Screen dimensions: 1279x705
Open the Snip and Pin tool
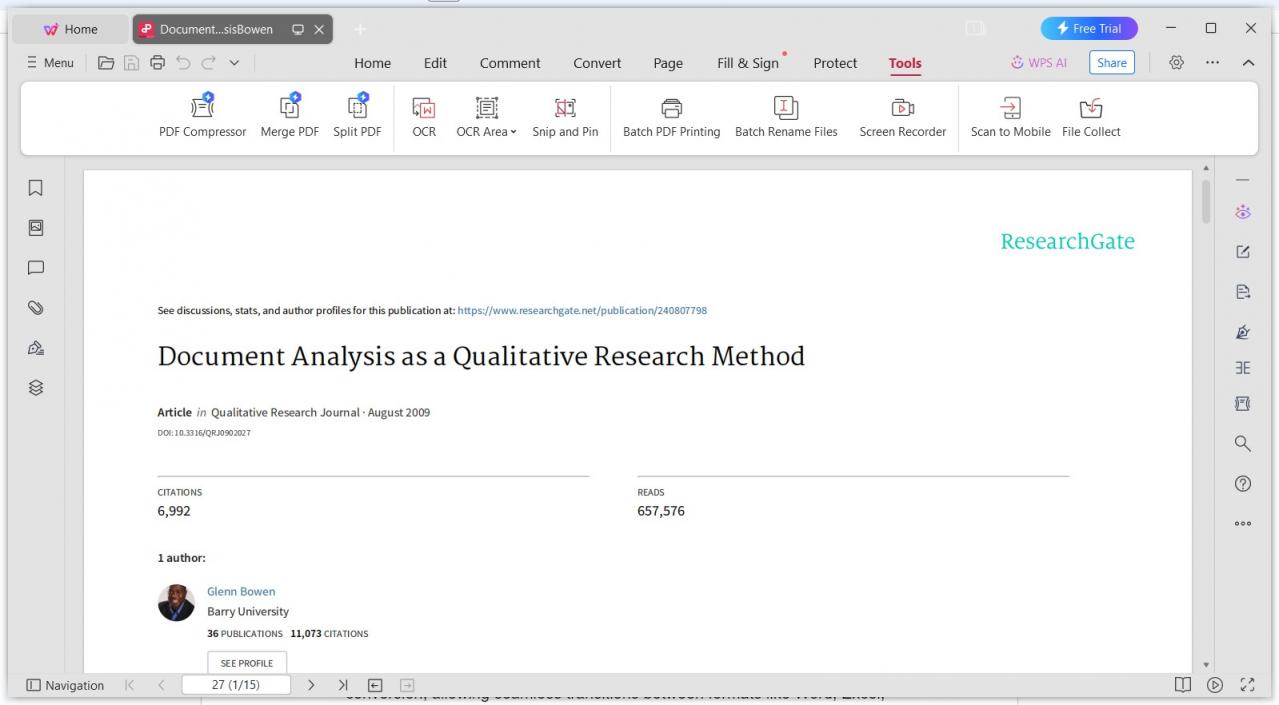[565, 116]
